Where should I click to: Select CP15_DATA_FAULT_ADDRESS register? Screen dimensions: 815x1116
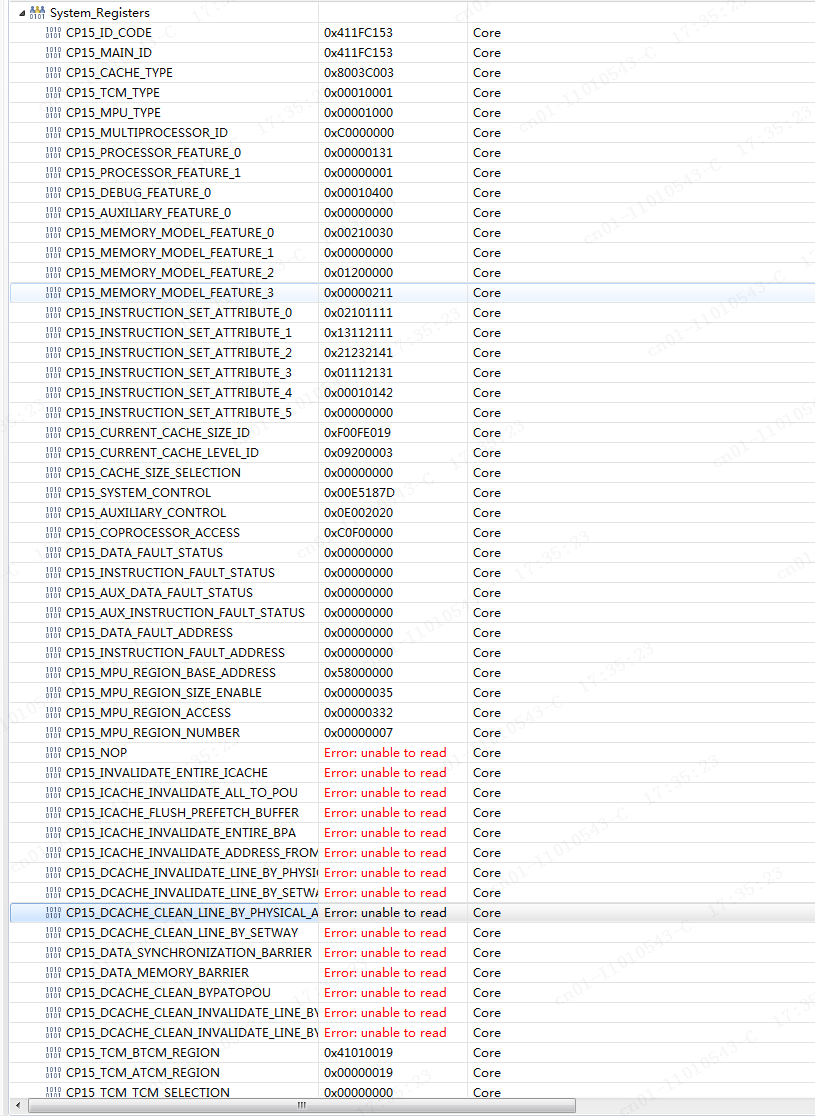tap(149, 633)
